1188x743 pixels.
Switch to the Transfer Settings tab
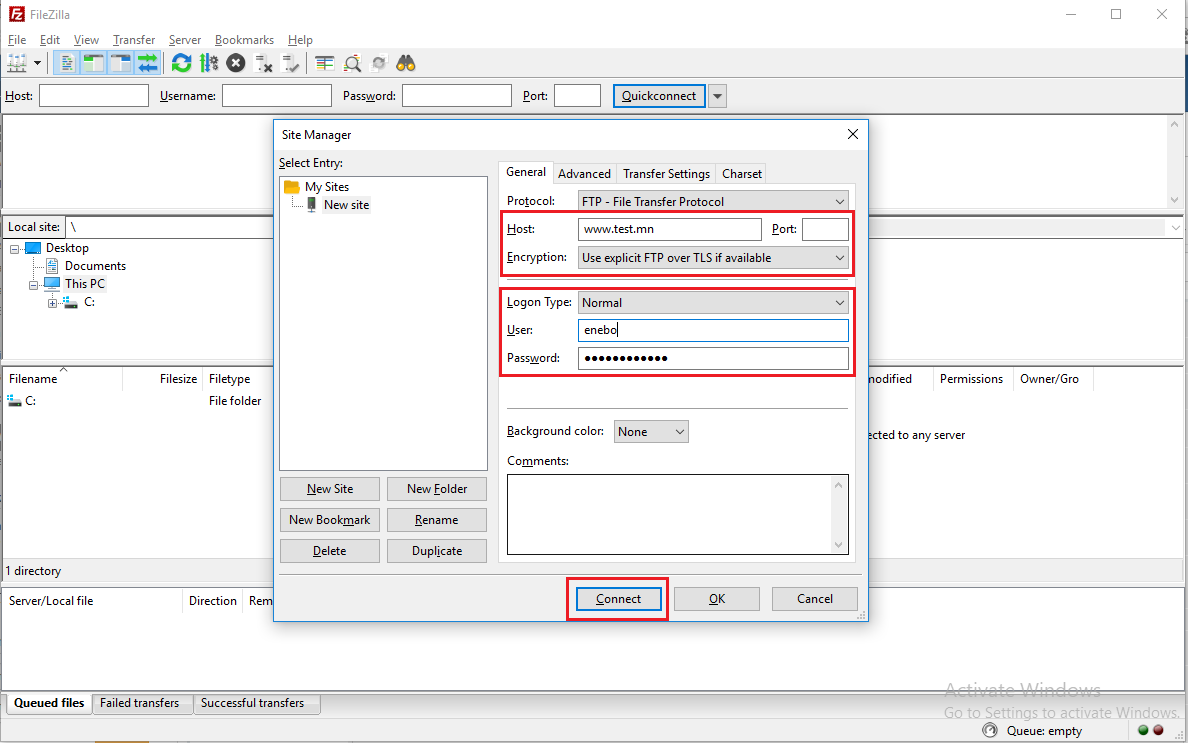click(x=666, y=173)
